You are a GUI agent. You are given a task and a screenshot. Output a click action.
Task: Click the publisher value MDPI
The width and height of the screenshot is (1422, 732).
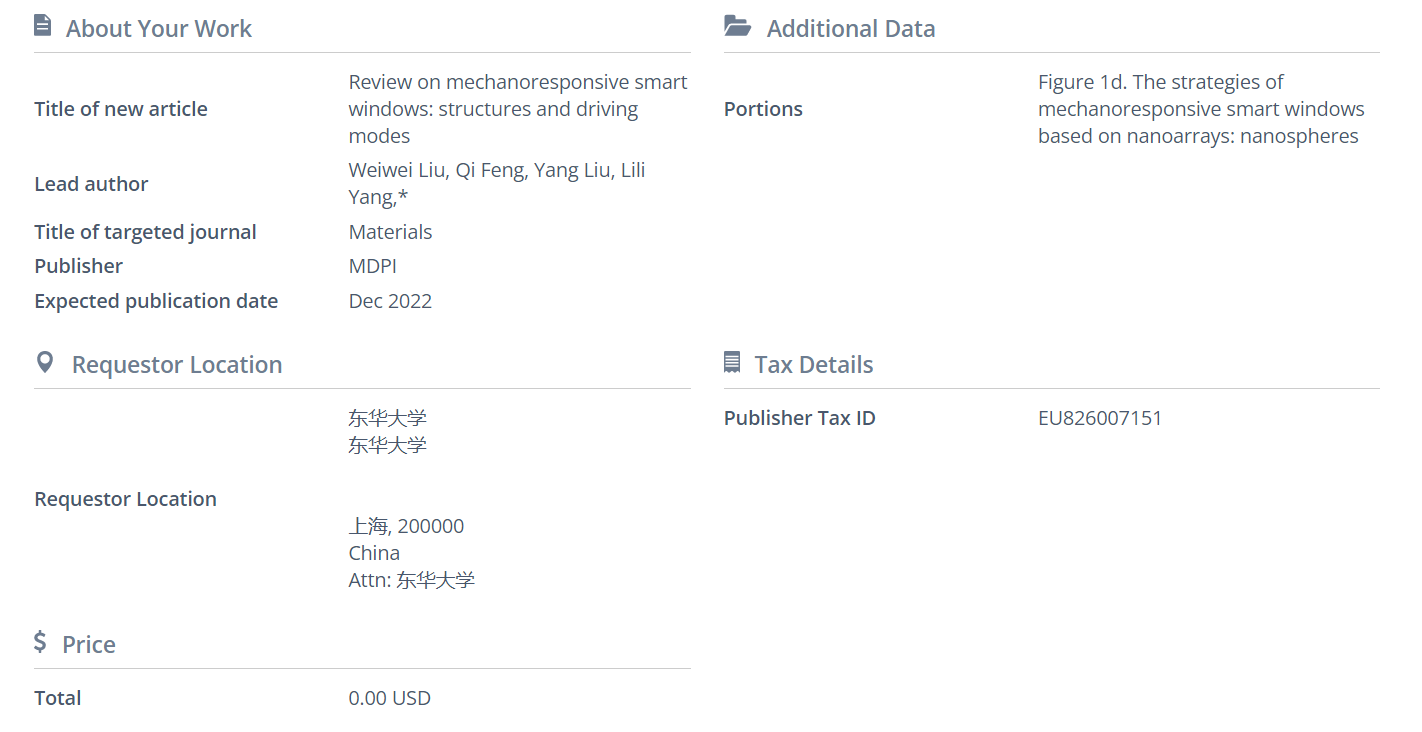tap(373, 266)
